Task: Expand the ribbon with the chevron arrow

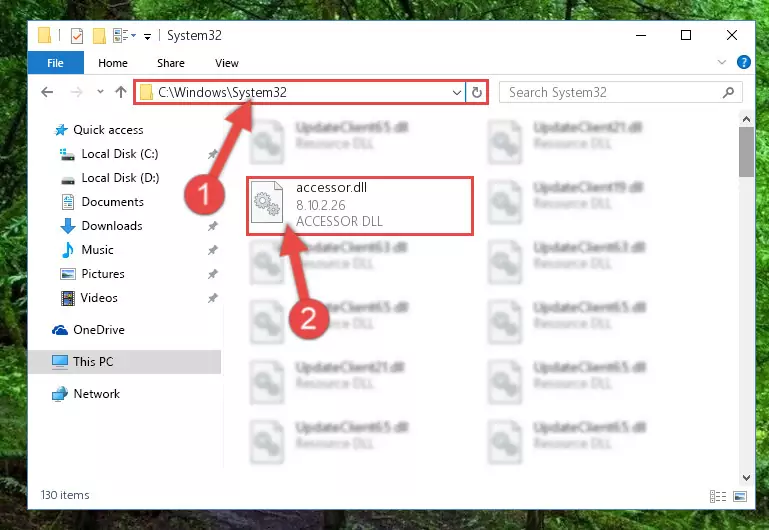Action: coord(721,62)
